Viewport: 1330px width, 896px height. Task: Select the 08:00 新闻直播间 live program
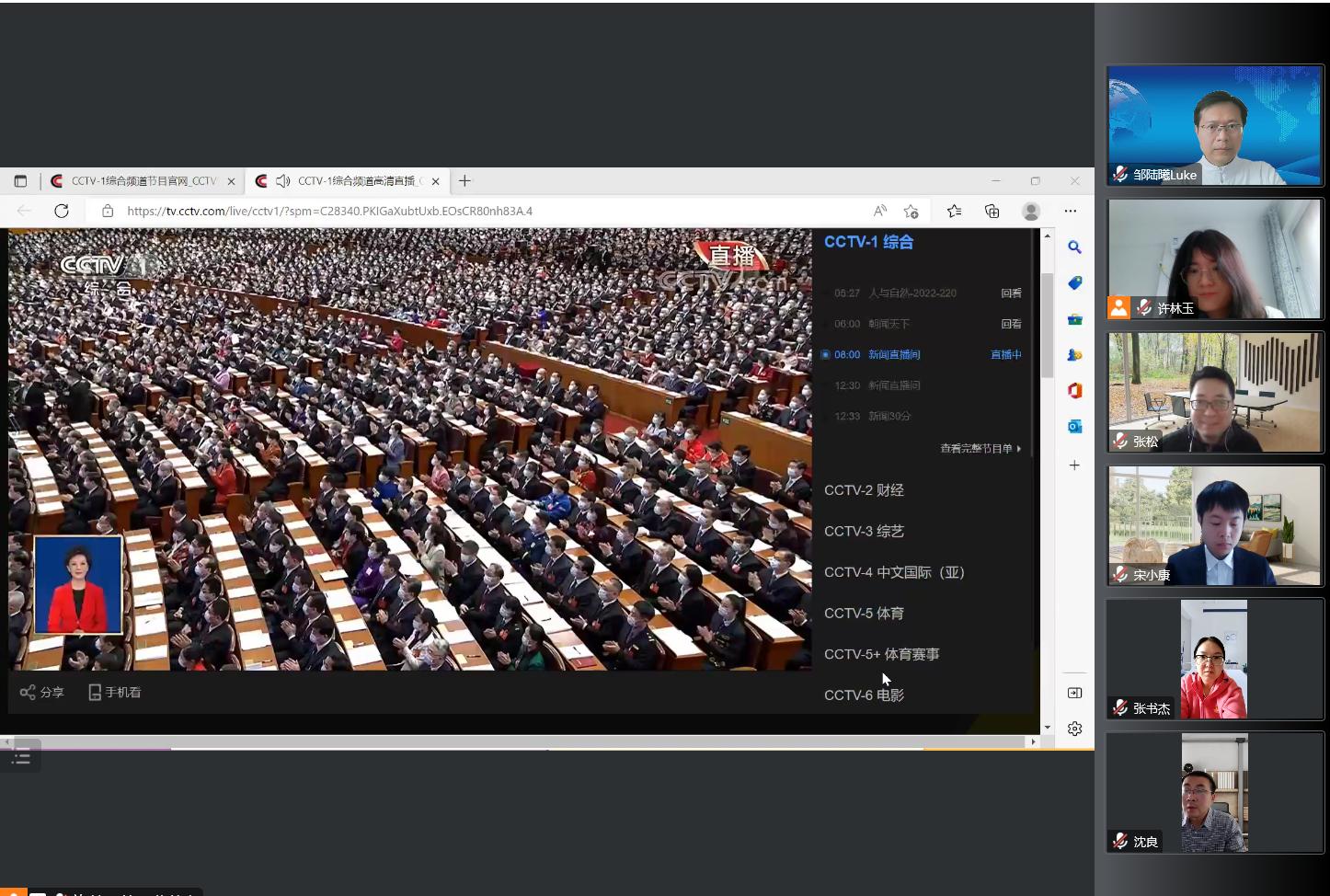pos(877,355)
